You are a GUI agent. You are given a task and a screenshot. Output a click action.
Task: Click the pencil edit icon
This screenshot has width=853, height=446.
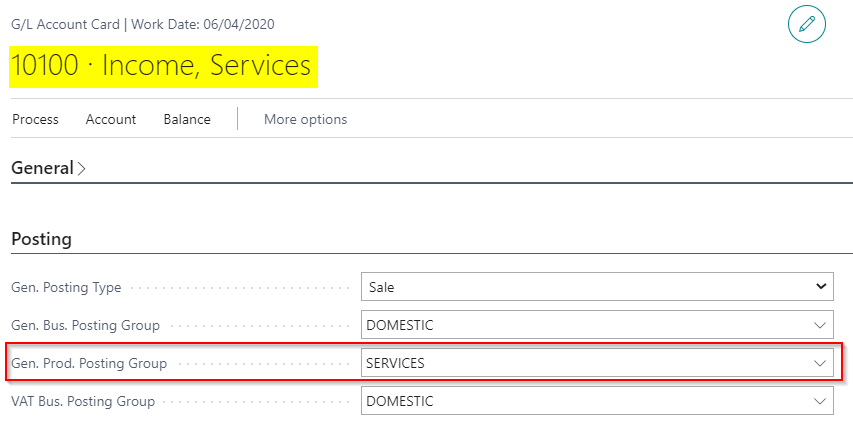tap(806, 24)
